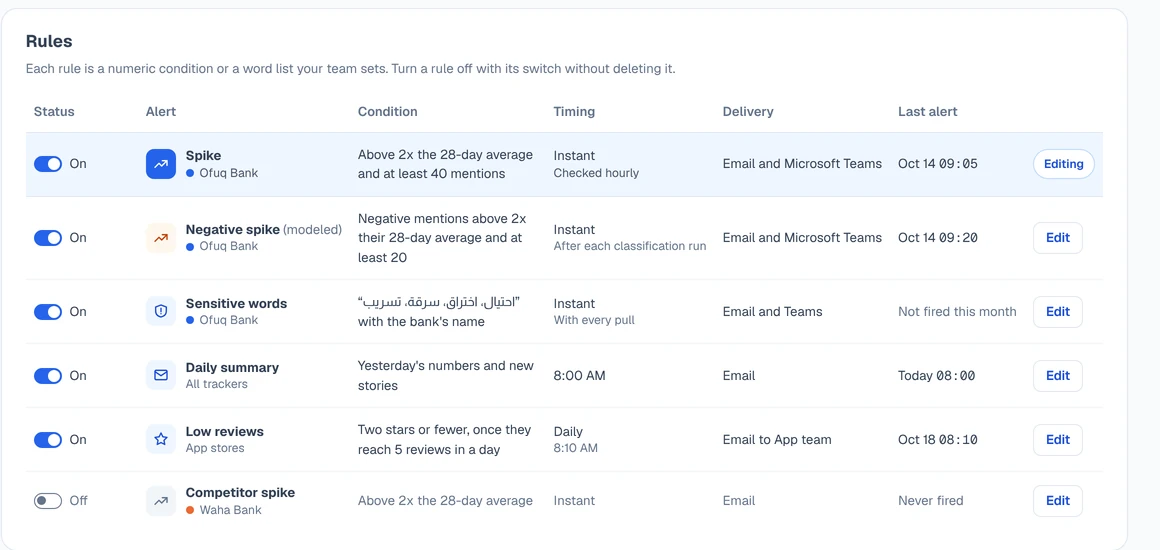Switch off the Low reviews rule

pos(48,440)
